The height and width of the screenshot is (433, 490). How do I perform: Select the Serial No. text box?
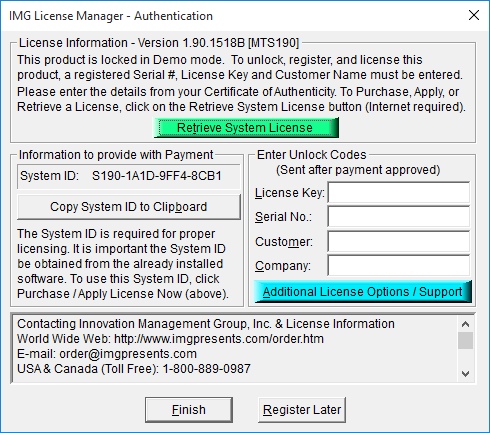(399, 217)
